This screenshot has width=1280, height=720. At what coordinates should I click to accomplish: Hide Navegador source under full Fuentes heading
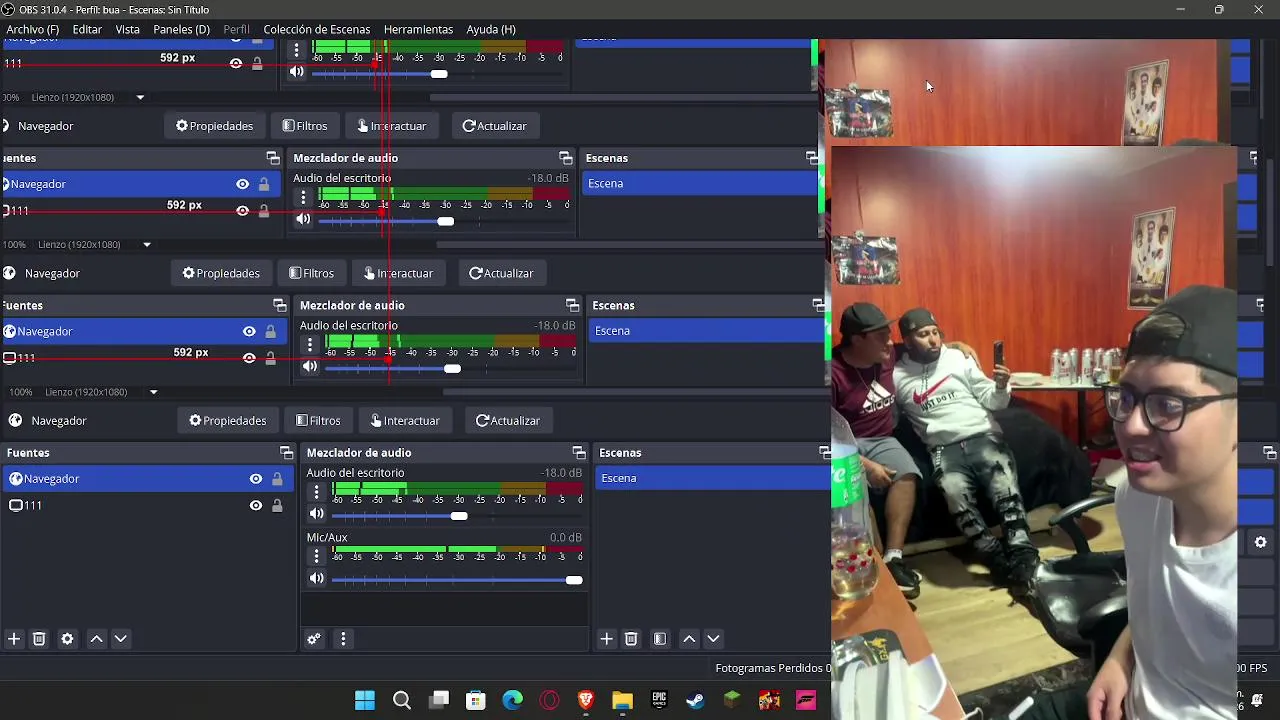pyautogui.click(x=256, y=479)
